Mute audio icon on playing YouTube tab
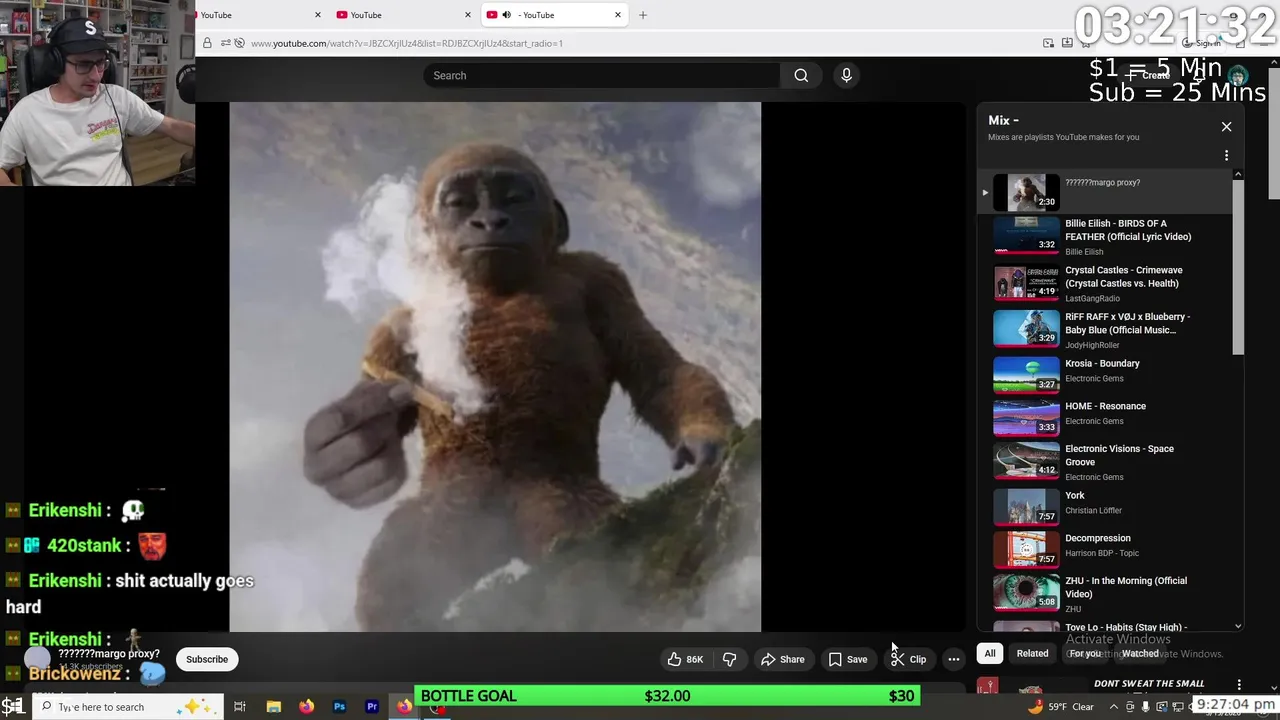 tap(506, 15)
